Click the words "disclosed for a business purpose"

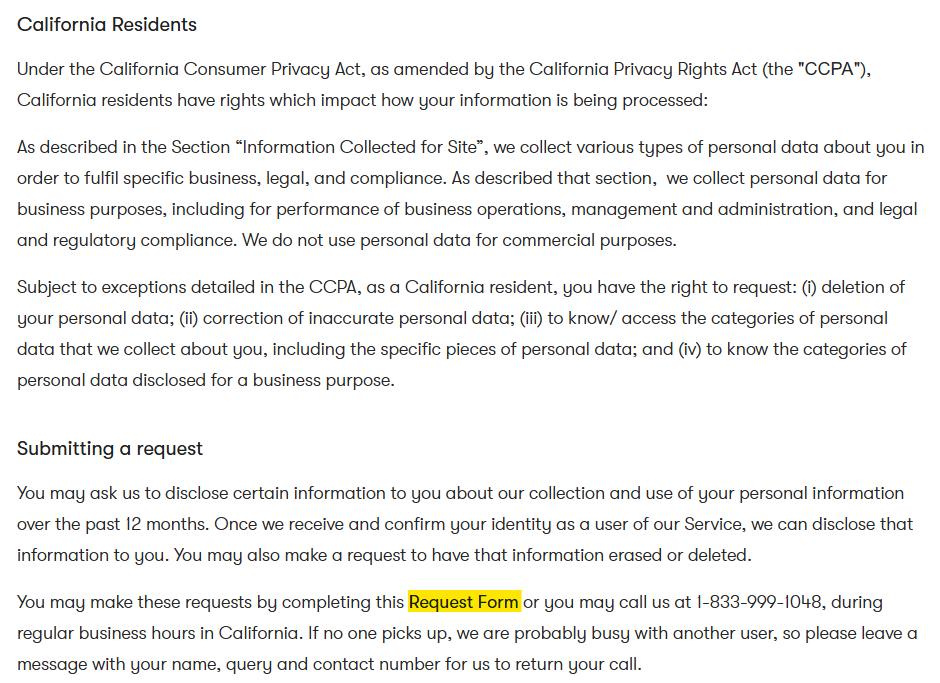[270, 381]
